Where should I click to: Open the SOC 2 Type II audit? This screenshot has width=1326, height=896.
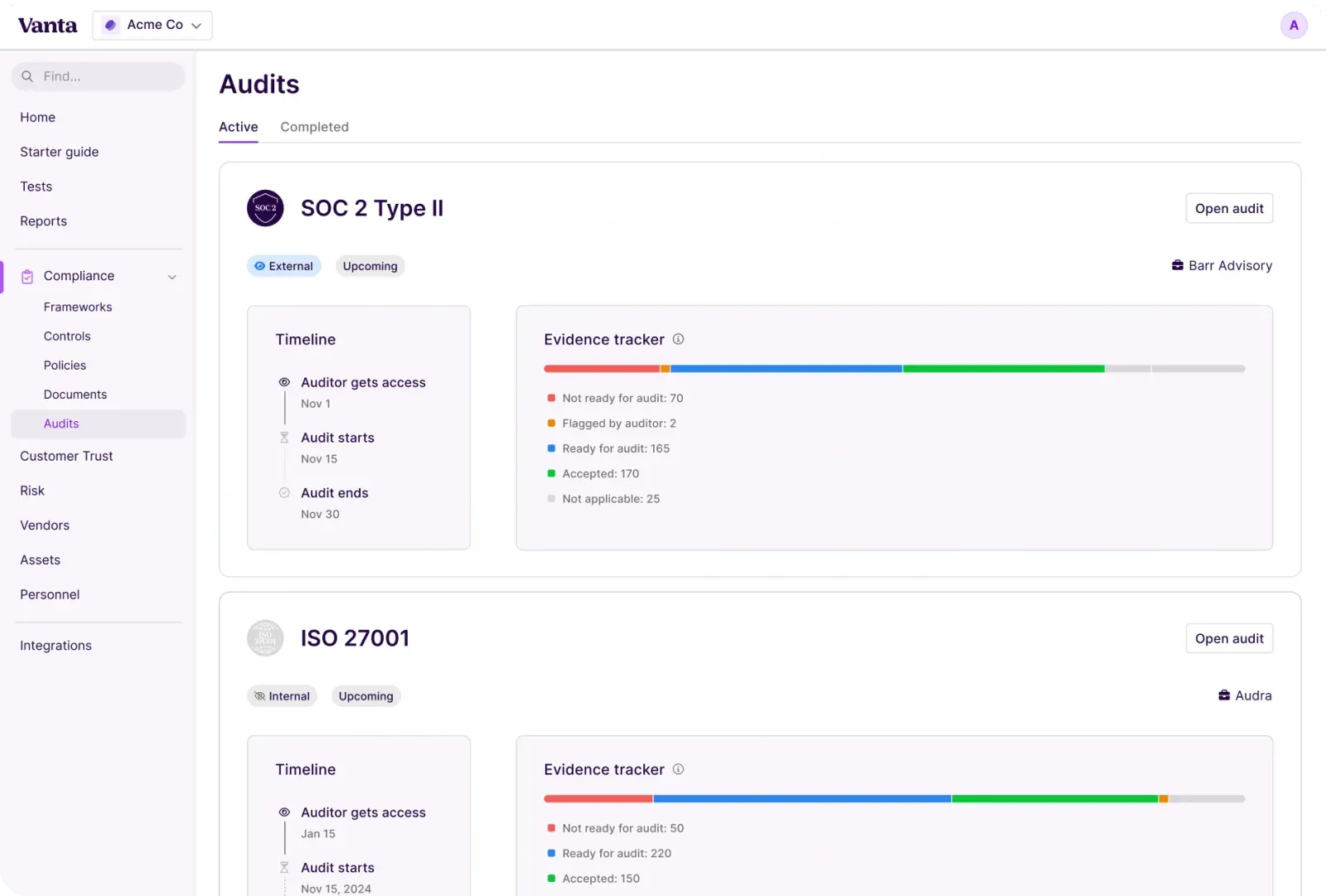(x=1229, y=208)
